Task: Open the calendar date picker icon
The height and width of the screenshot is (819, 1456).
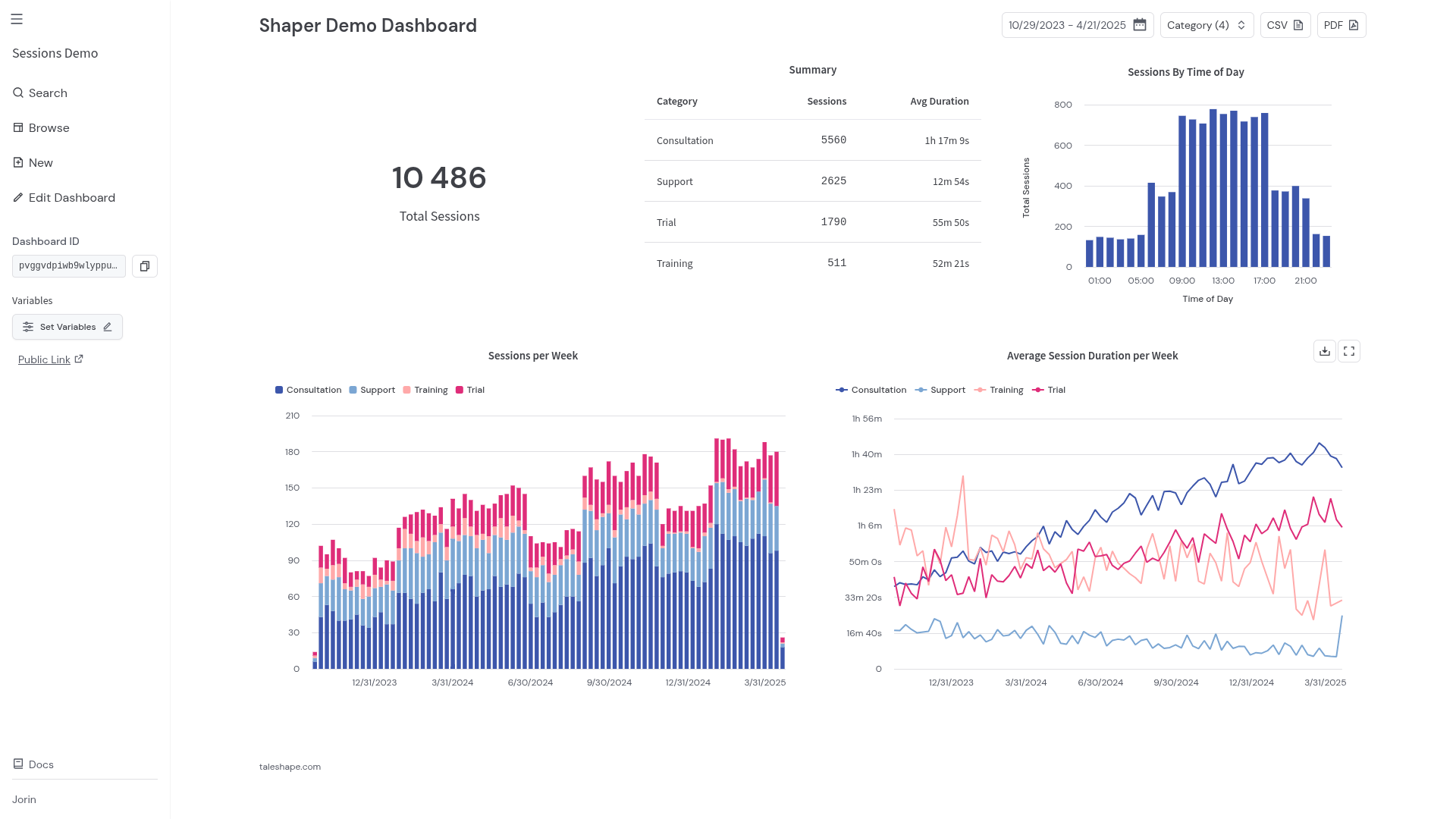Action: click(1139, 25)
